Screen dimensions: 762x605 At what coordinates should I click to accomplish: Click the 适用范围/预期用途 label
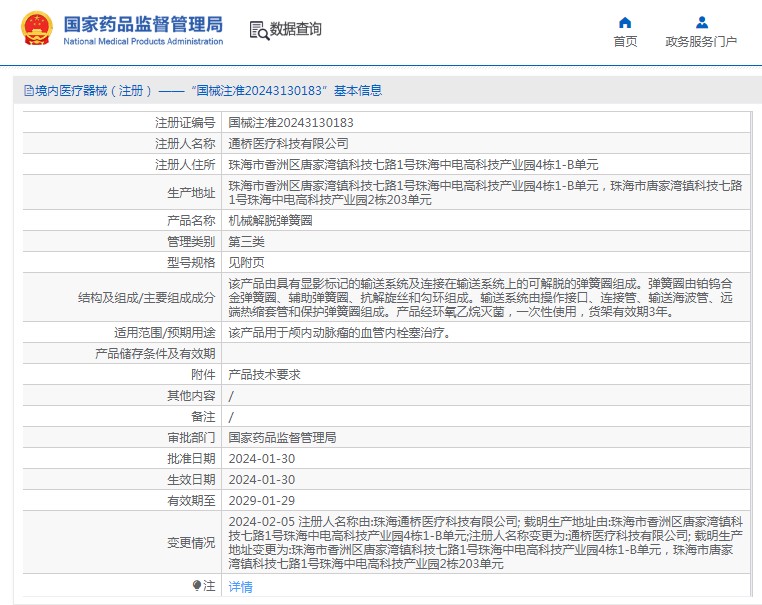pyautogui.click(x=164, y=333)
